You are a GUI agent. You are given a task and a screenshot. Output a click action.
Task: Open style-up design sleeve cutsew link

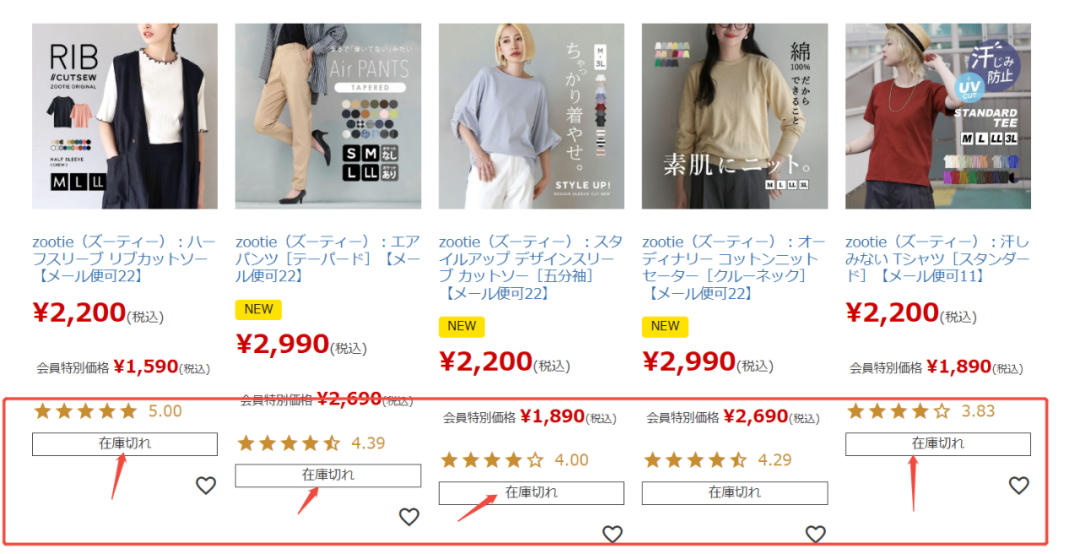click(531, 268)
